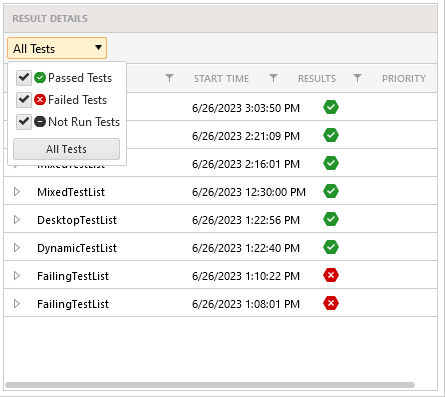445x397 pixels.
Task: Uncheck the Passed Tests checkbox
Action: (x=24, y=78)
